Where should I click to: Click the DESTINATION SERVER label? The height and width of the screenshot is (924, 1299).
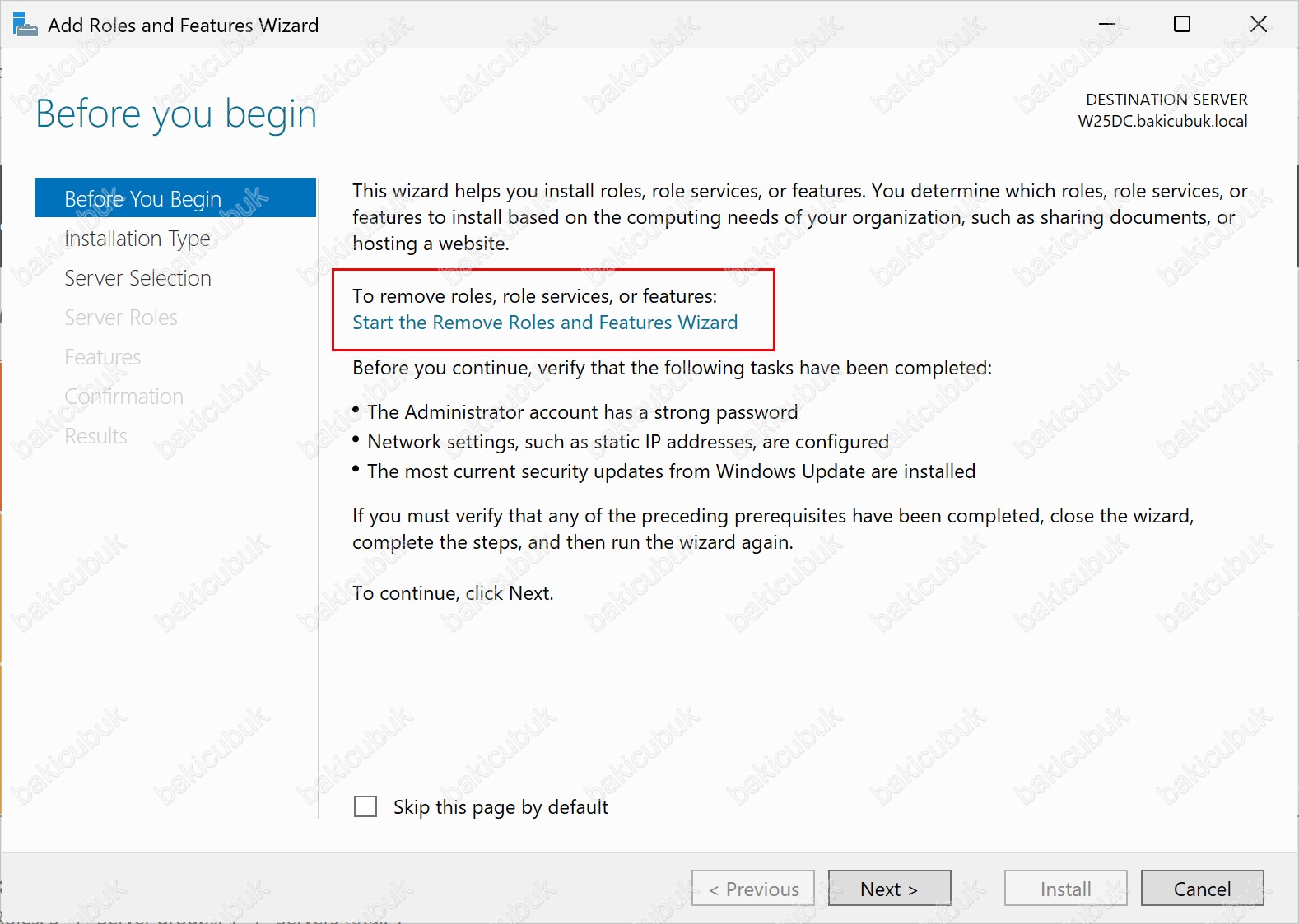[1166, 100]
